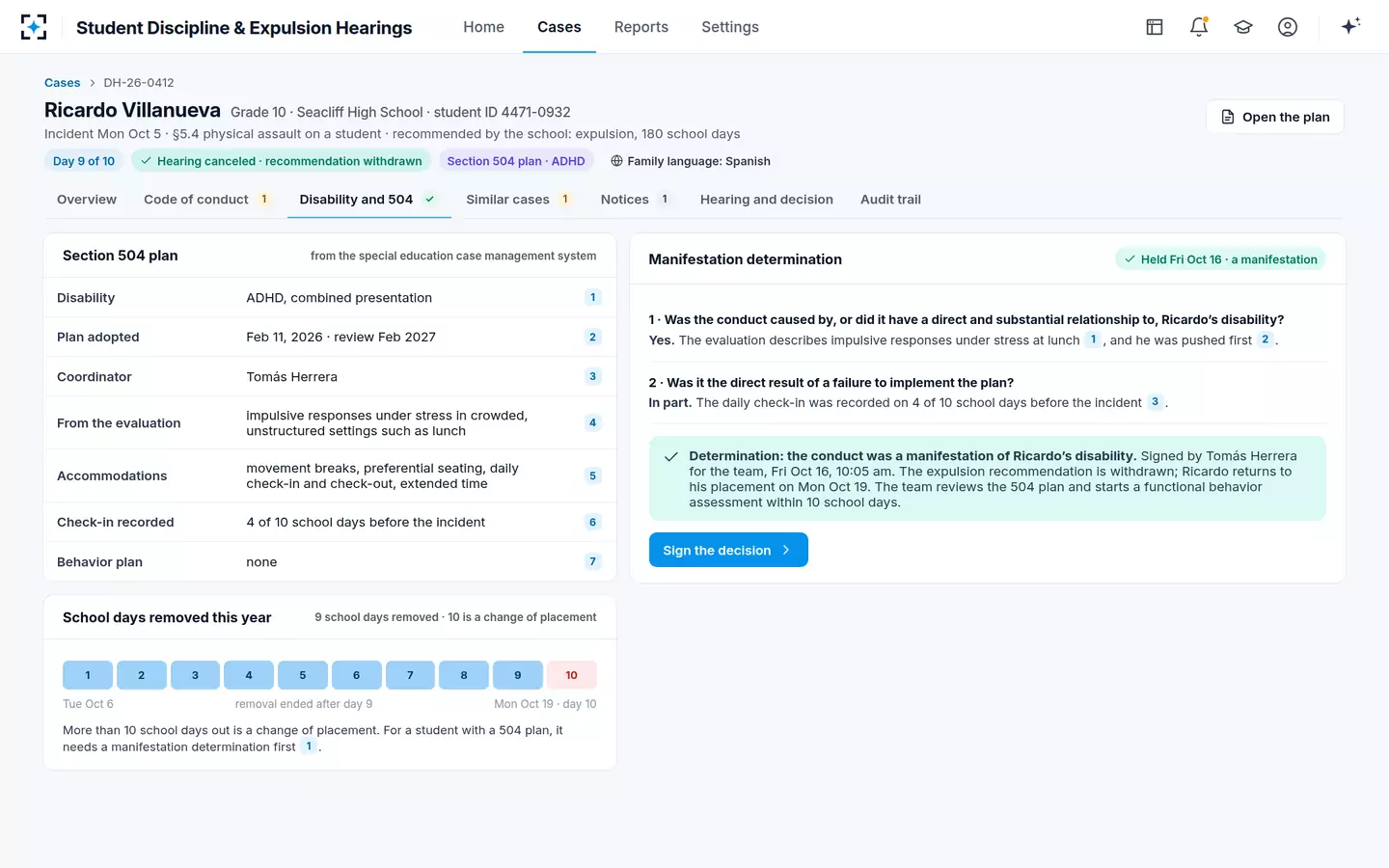The image size is (1389, 868).
Task: Click the app logo icon
Action: pyautogui.click(x=34, y=27)
